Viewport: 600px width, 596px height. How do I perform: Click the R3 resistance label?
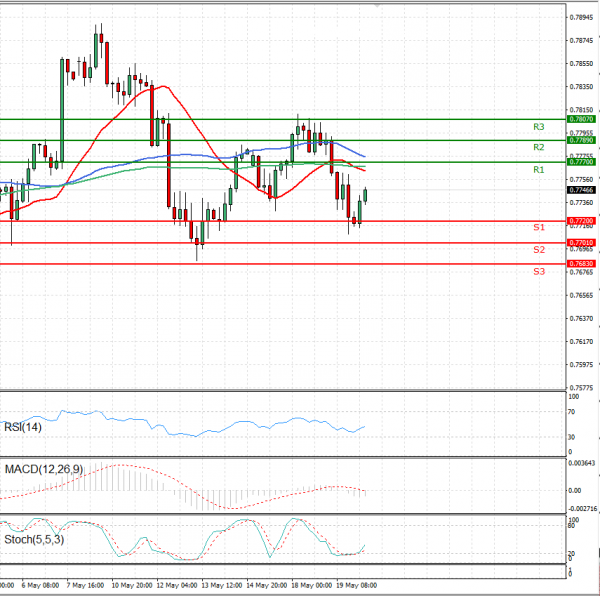539,127
